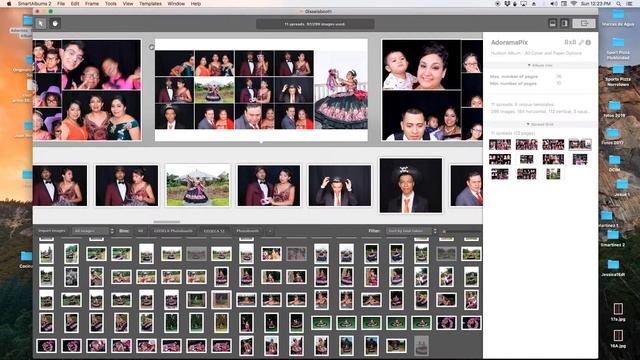Click the grey placeholder thumbnail ending image bin
The image size is (640, 360).
point(421,345)
